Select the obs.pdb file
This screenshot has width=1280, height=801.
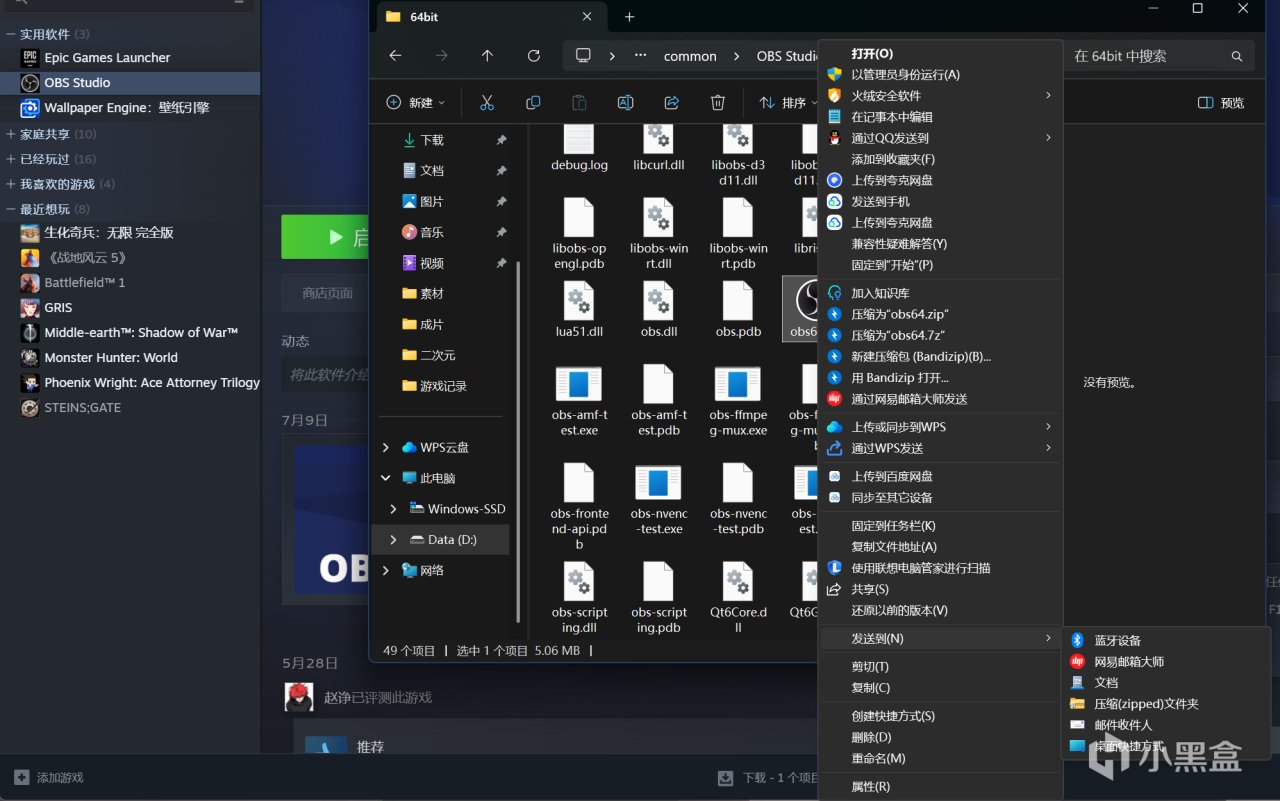pyautogui.click(x=738, y=310)
